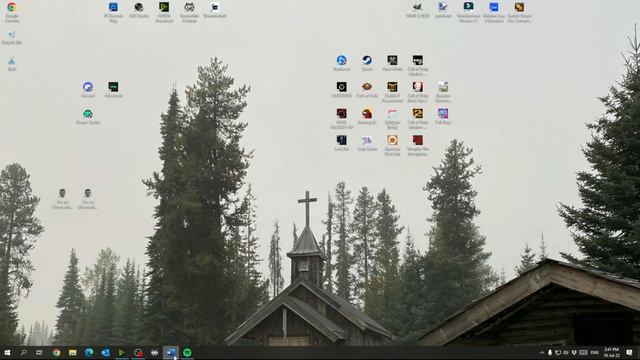Select the Among Us desktop icon
This screenshot has width=640, height=360.
(367, 116)
